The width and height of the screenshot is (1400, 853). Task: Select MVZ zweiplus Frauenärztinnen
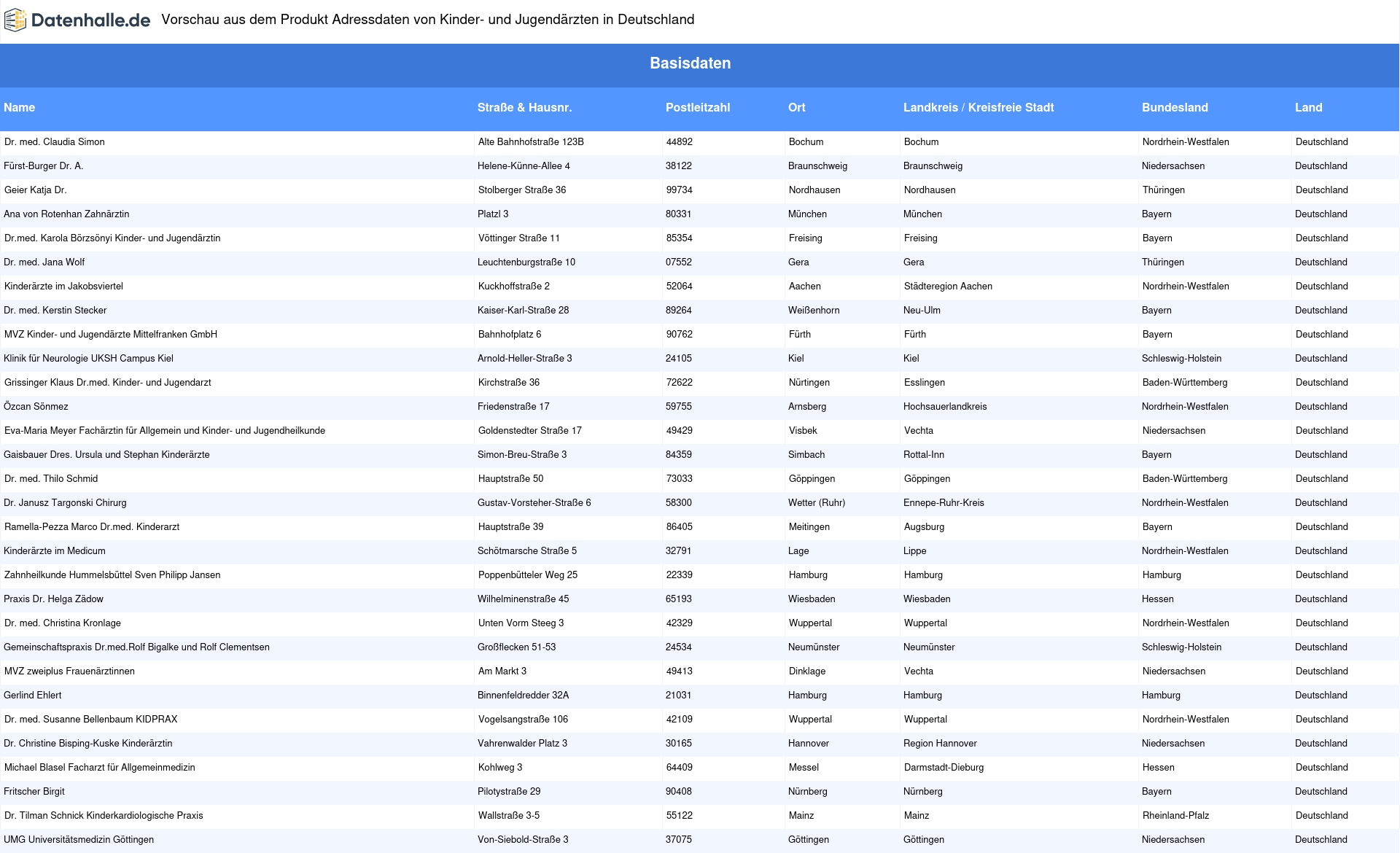click(x=69, y=671)
